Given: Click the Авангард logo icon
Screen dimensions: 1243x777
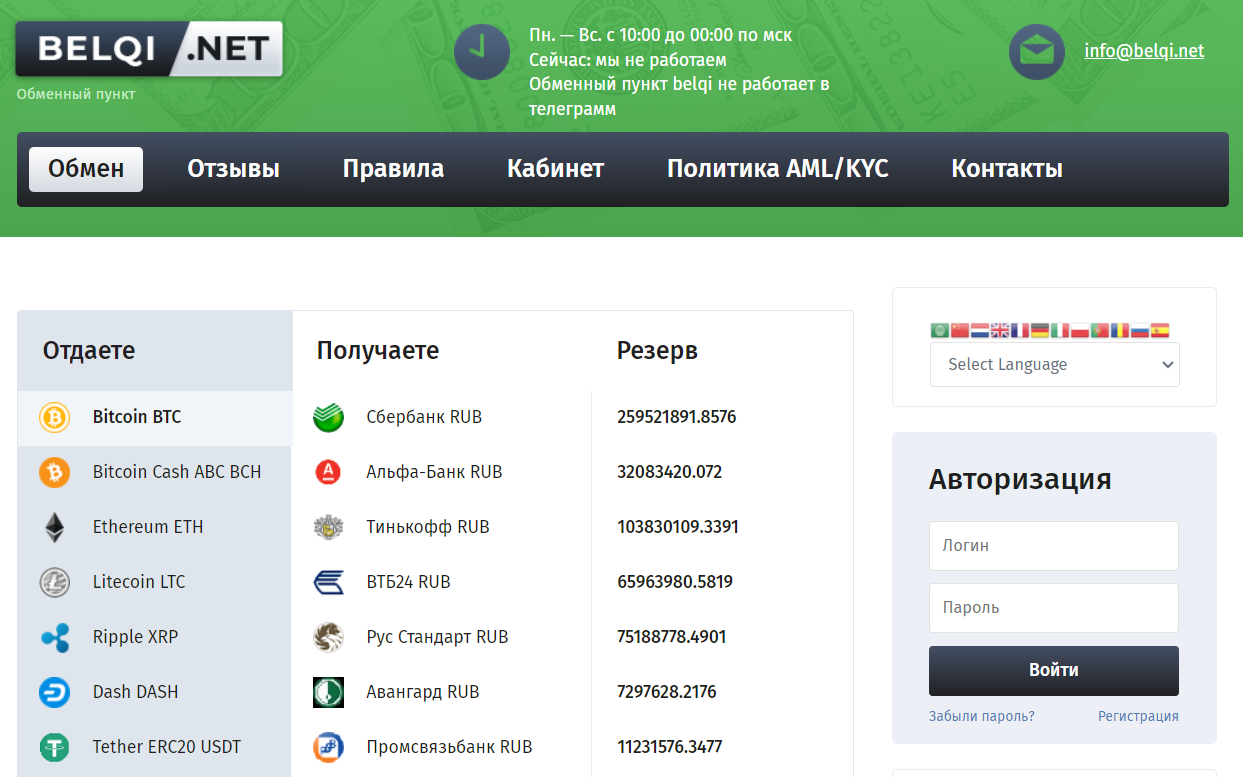Looking at the screenshot, I should pos(328,692).
